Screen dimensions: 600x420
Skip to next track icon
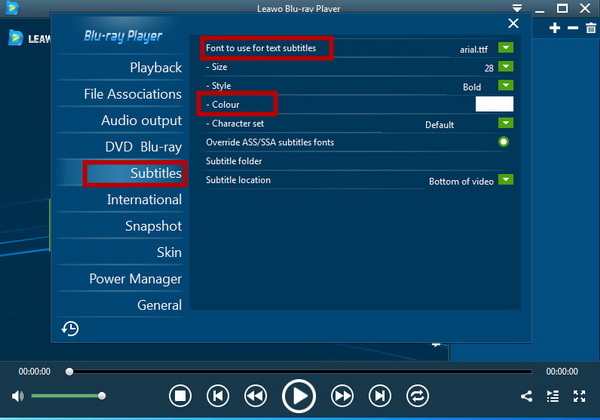(380, 396)
